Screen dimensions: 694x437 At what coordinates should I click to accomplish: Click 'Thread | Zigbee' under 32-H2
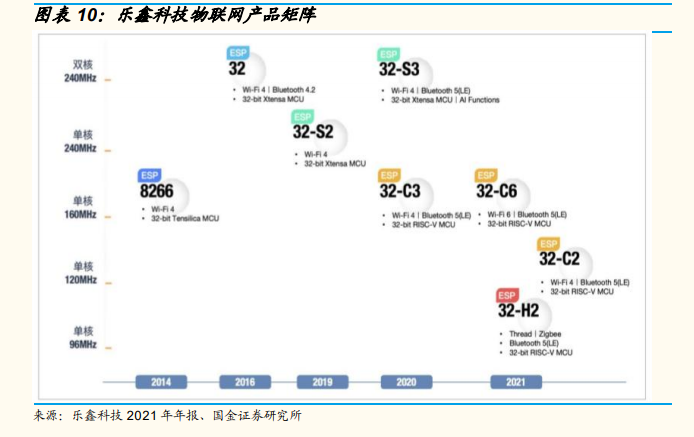click(x=535, y=334)
